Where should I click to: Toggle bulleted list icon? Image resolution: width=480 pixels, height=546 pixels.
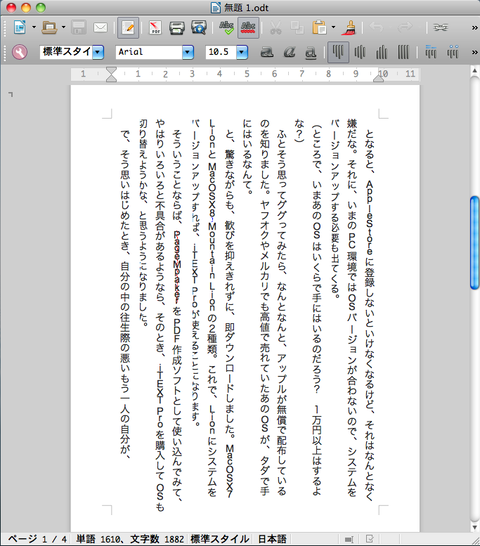coord(452,52)
